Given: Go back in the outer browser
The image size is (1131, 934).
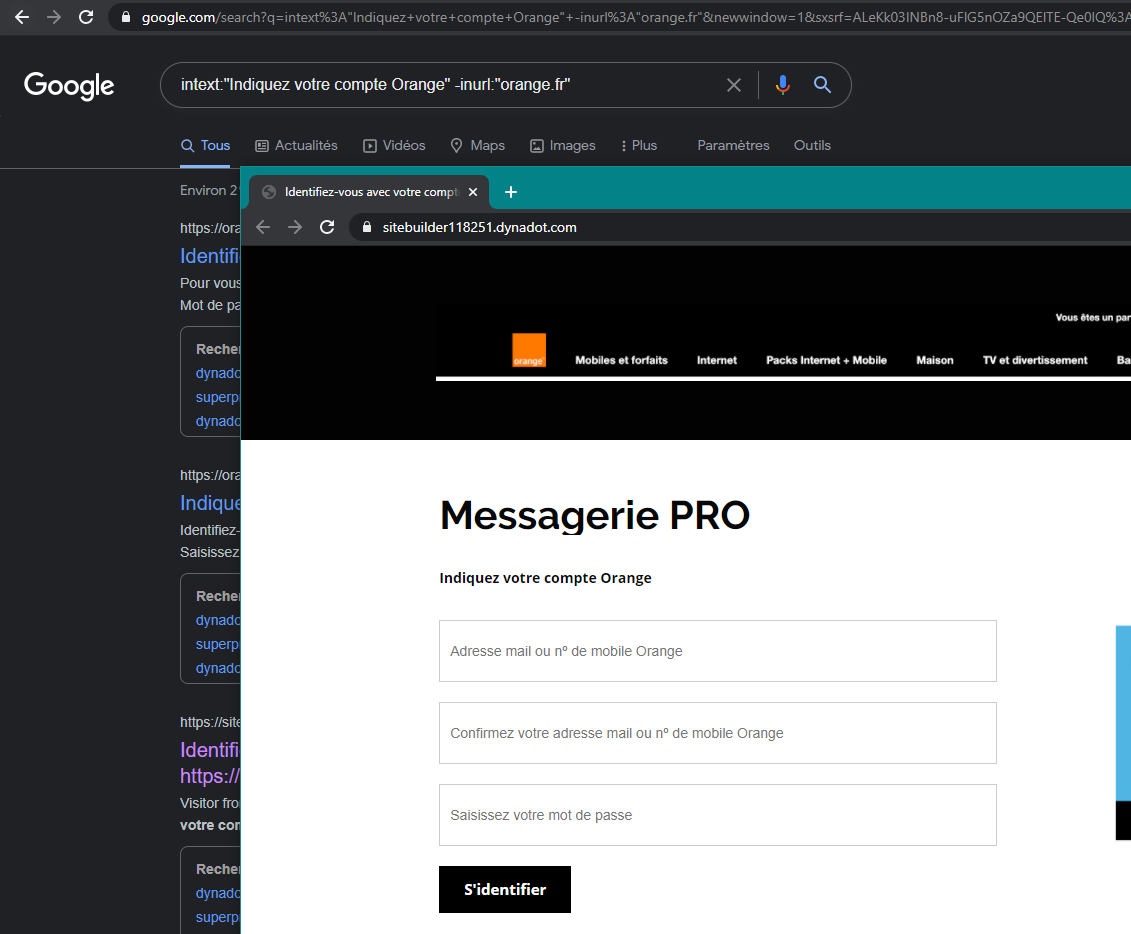Looking at the screenshot, I should coord(22,17).
